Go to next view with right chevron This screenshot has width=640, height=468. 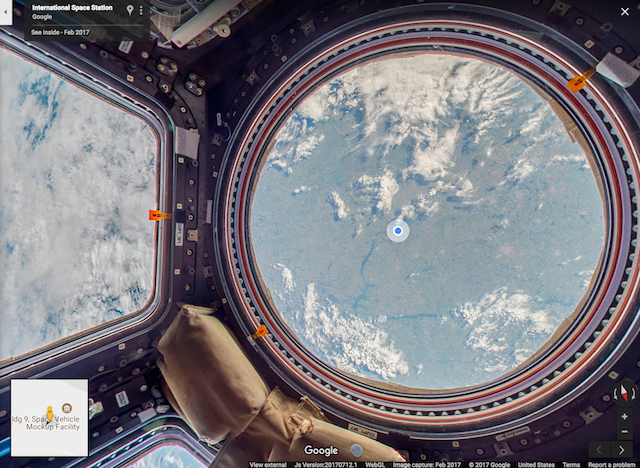623,450
